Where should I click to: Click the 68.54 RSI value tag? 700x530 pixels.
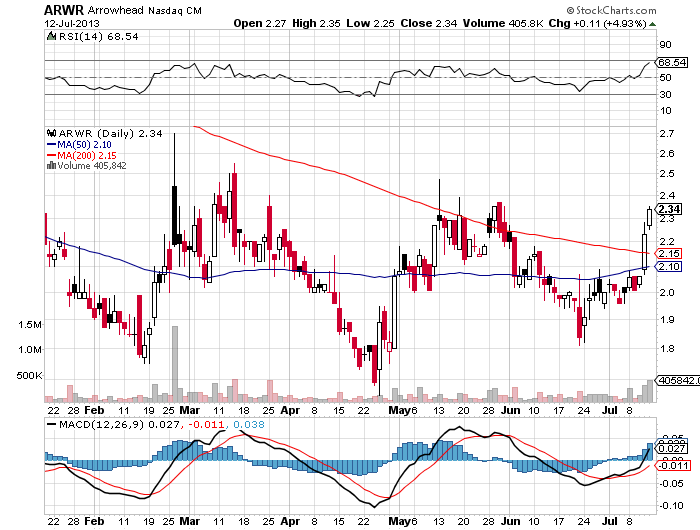coord(672,62)
